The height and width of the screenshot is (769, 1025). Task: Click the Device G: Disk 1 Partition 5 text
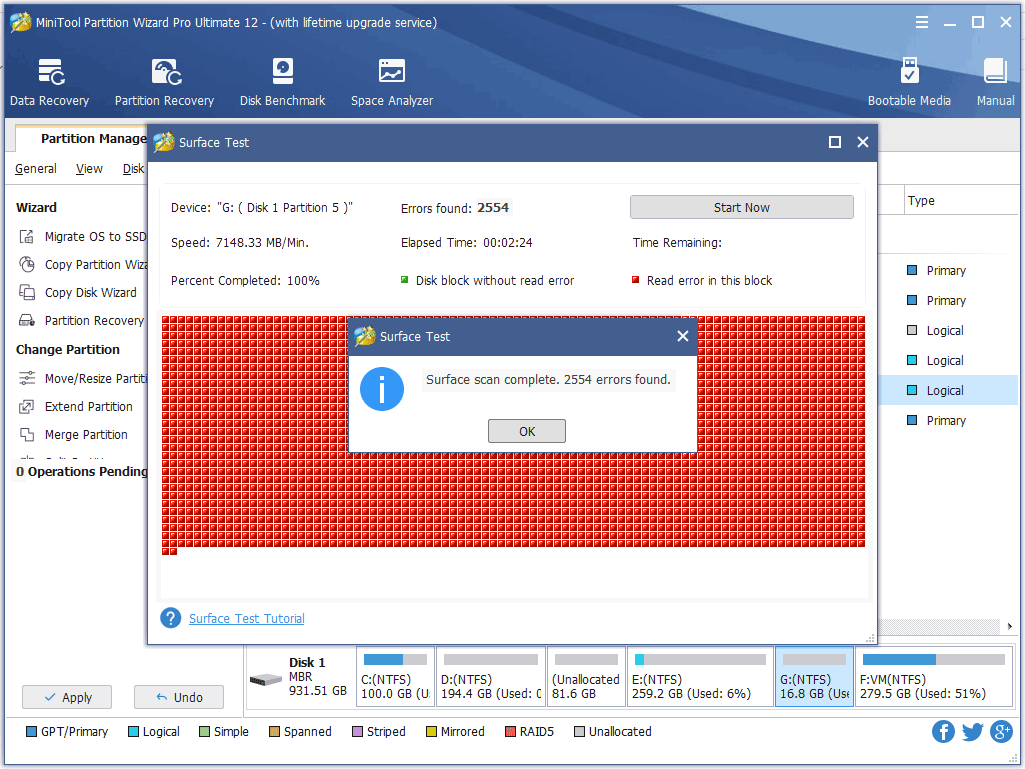tap(261, 207)
